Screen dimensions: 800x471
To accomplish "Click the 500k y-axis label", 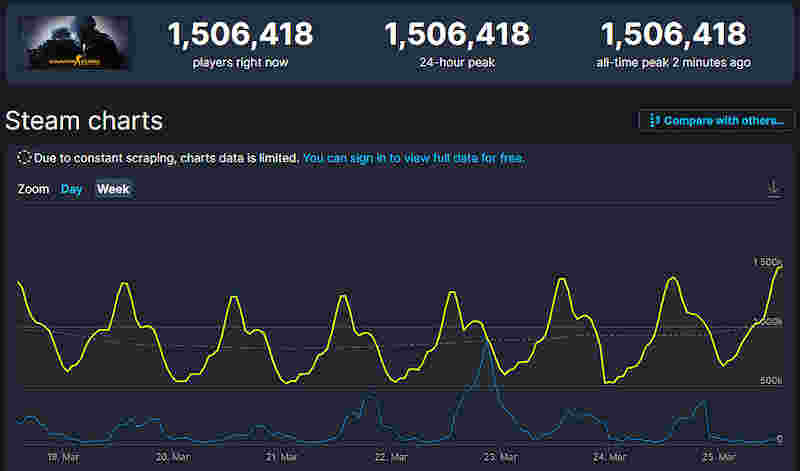I will point(771,381).
